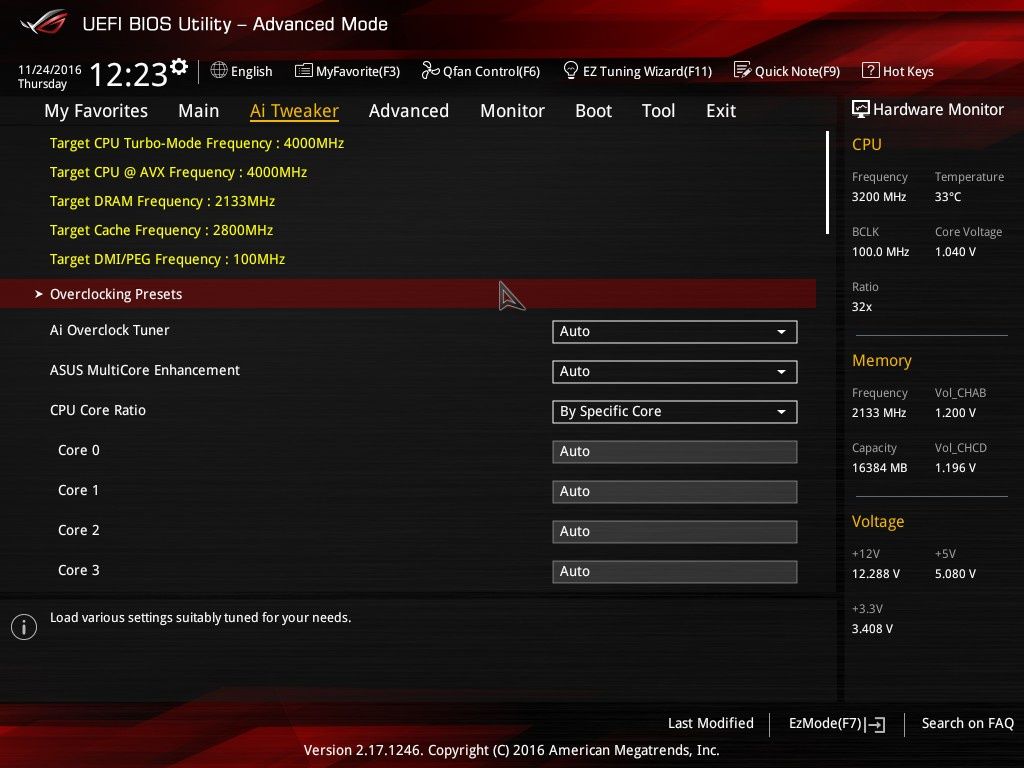Click Search on FAQ link
The image size is (1024, 768).
(x=967, y=723)
